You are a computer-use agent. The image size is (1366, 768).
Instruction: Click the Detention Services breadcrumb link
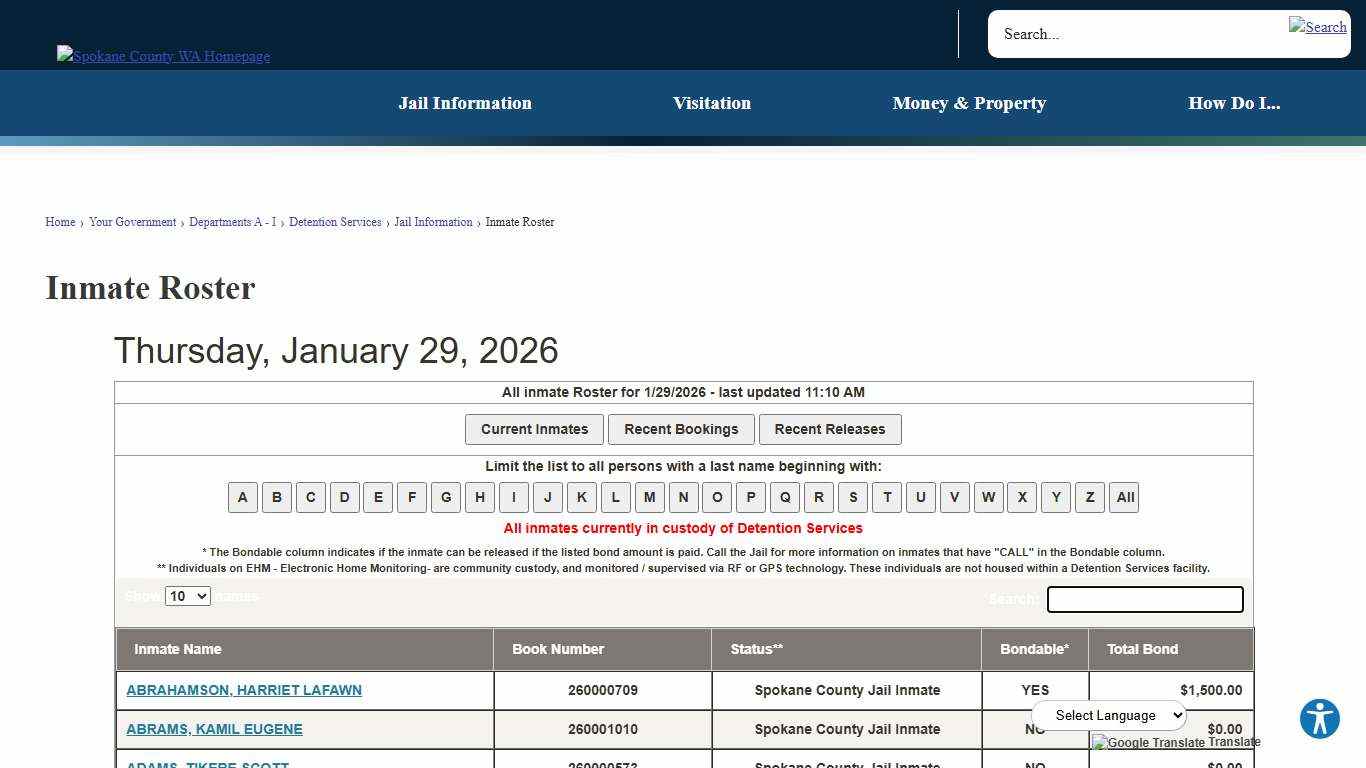(335, 222)
